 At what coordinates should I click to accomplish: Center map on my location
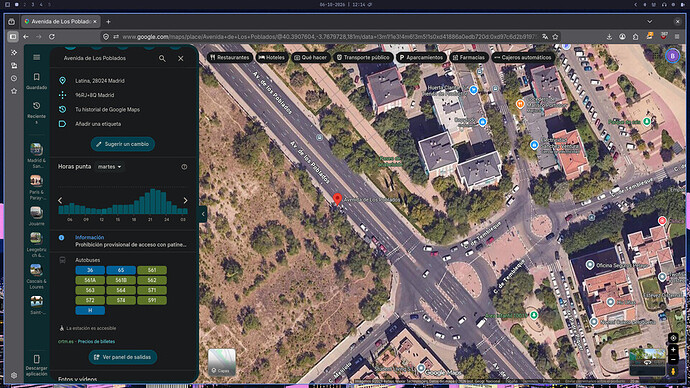(x=673, y=338)
